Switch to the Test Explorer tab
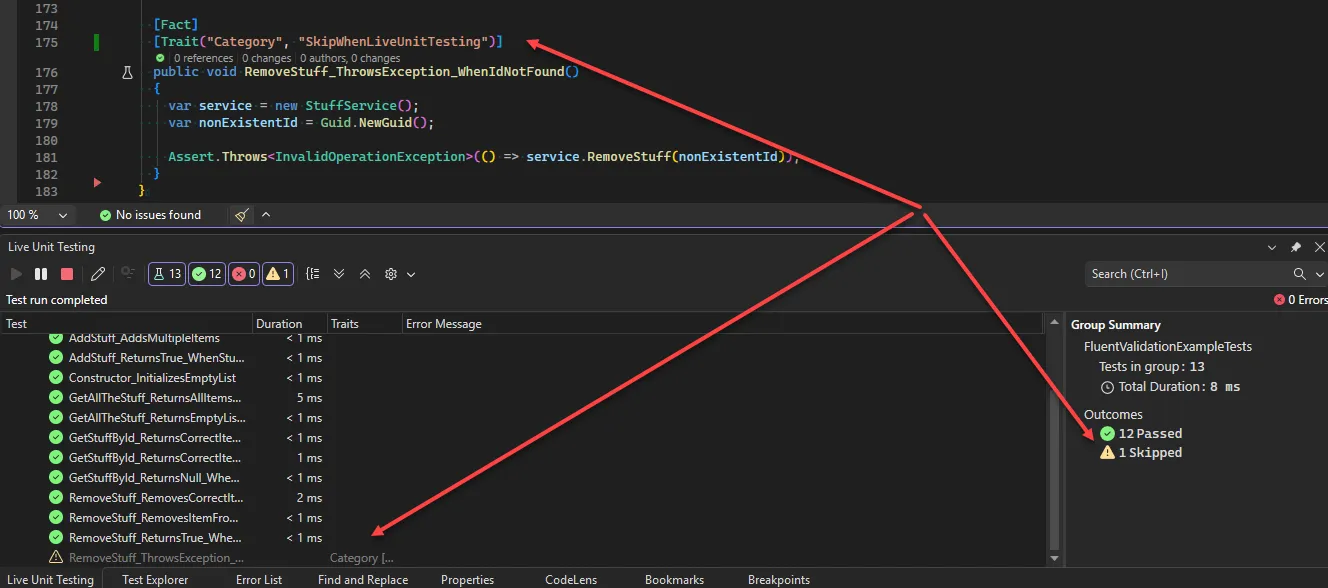Viewport: 1328px width, 588px height. pos(155,579)
